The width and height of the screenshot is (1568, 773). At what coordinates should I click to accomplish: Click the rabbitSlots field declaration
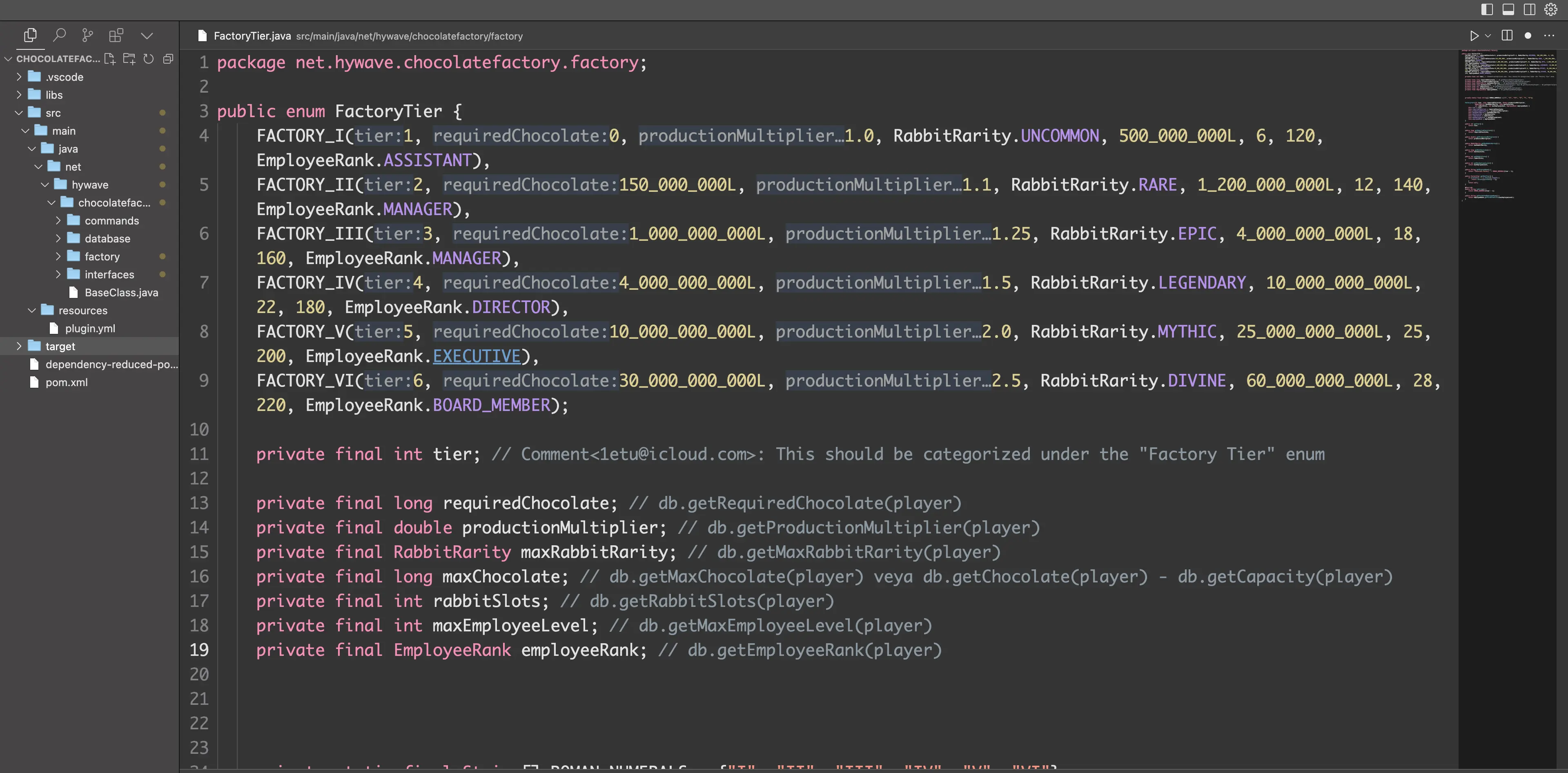(x=486, y=601)
